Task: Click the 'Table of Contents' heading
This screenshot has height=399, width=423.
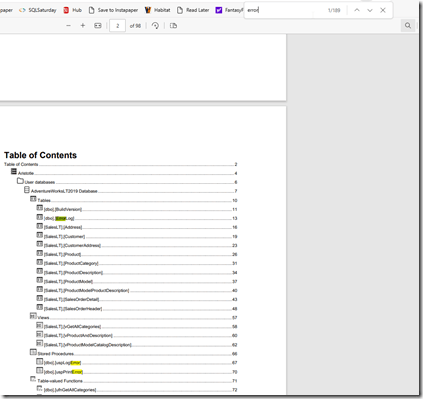Action: click(40, 155)
